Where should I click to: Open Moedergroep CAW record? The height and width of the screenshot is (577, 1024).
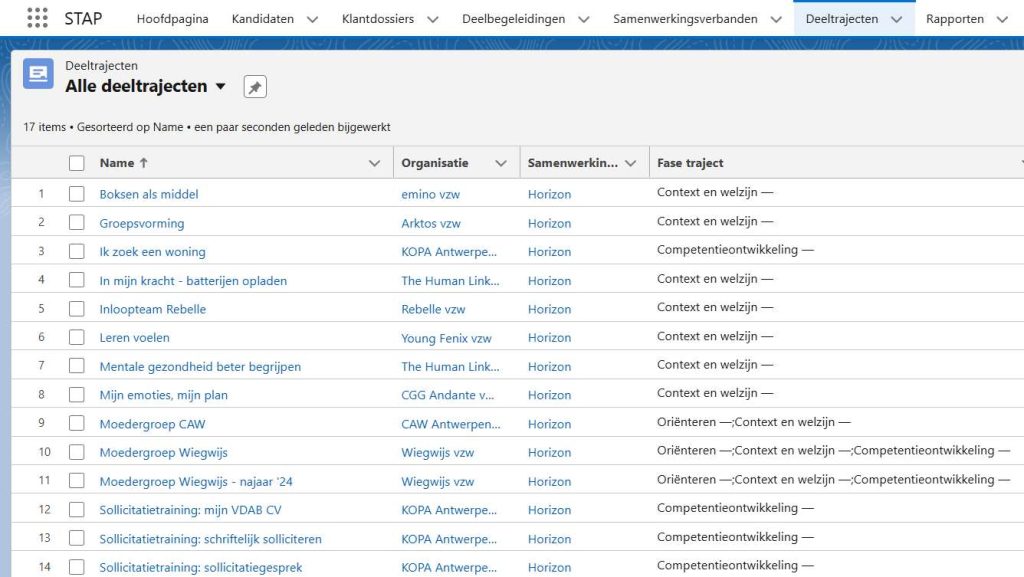click(152, 424)
